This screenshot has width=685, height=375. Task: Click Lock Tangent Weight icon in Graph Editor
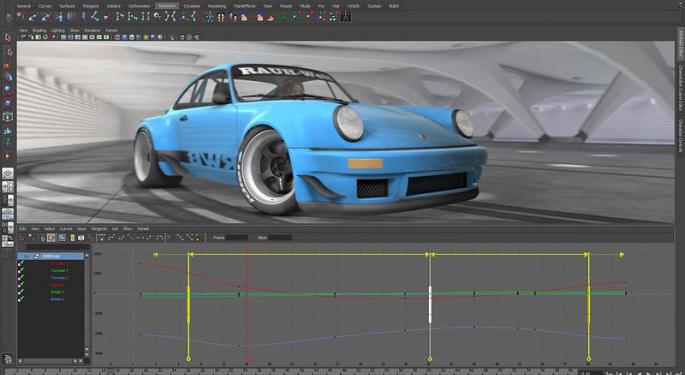coord(197,238)
